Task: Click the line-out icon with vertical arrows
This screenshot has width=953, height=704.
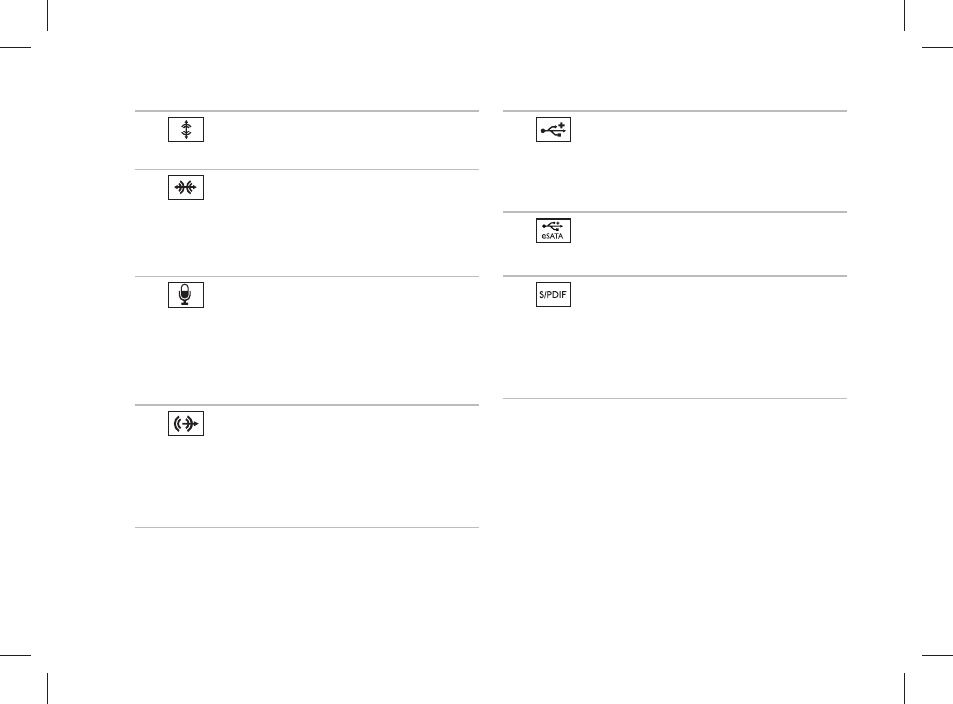Action: [x=186, y=129]
